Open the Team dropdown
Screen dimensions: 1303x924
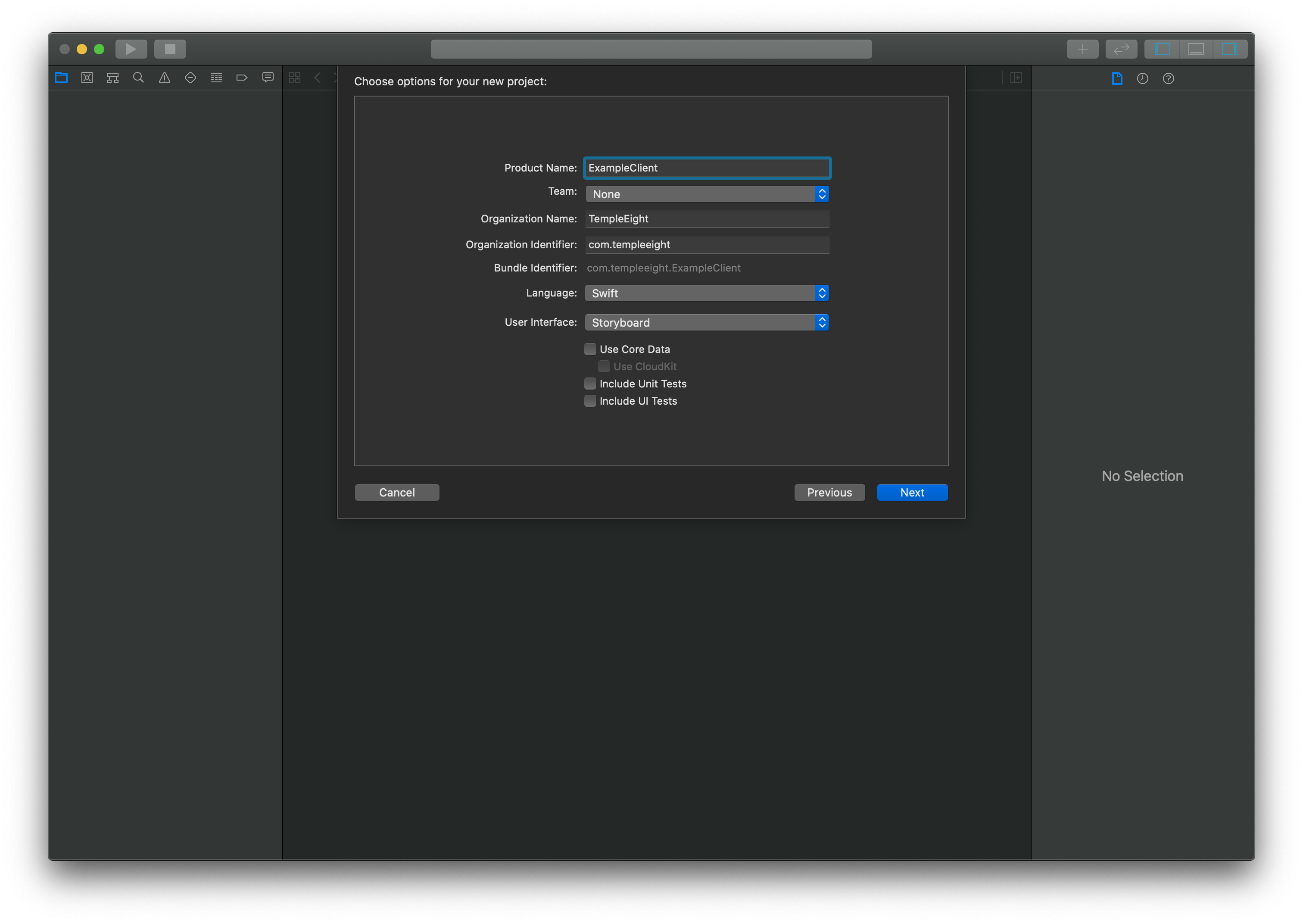[x=707, y=194]
